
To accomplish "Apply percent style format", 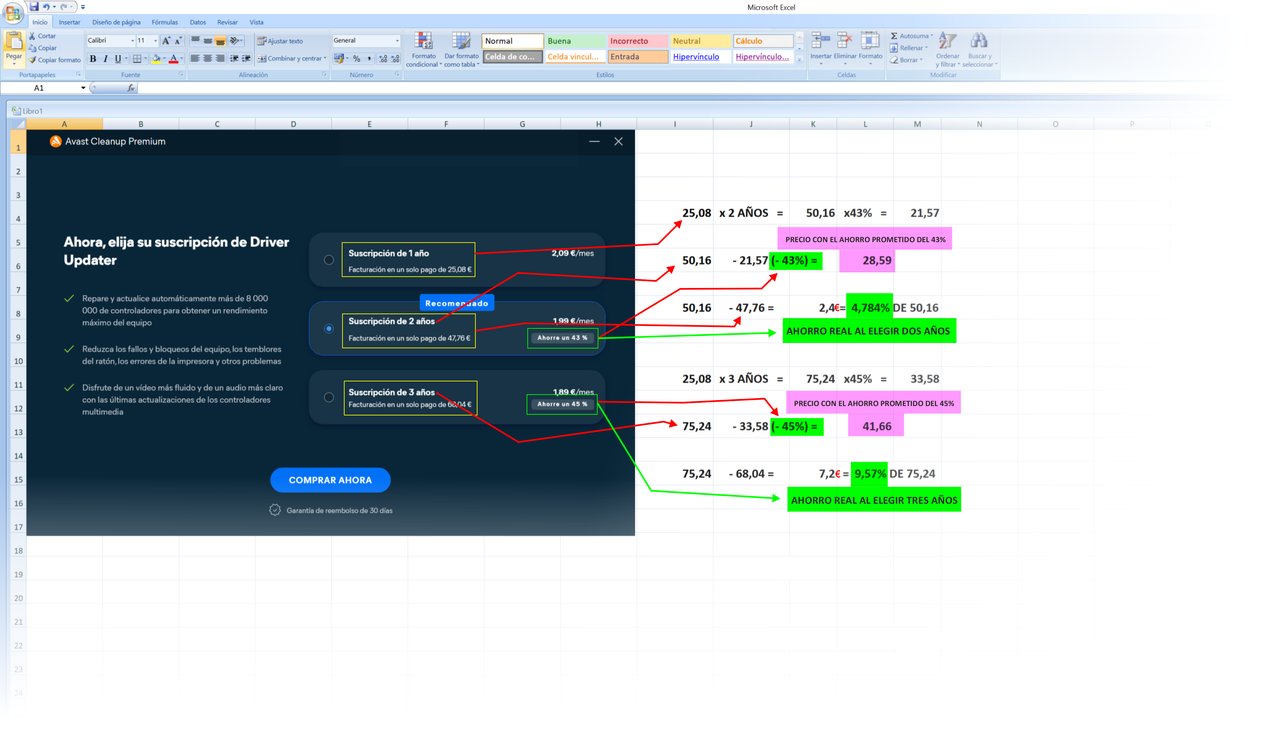I will pos(357,59).
